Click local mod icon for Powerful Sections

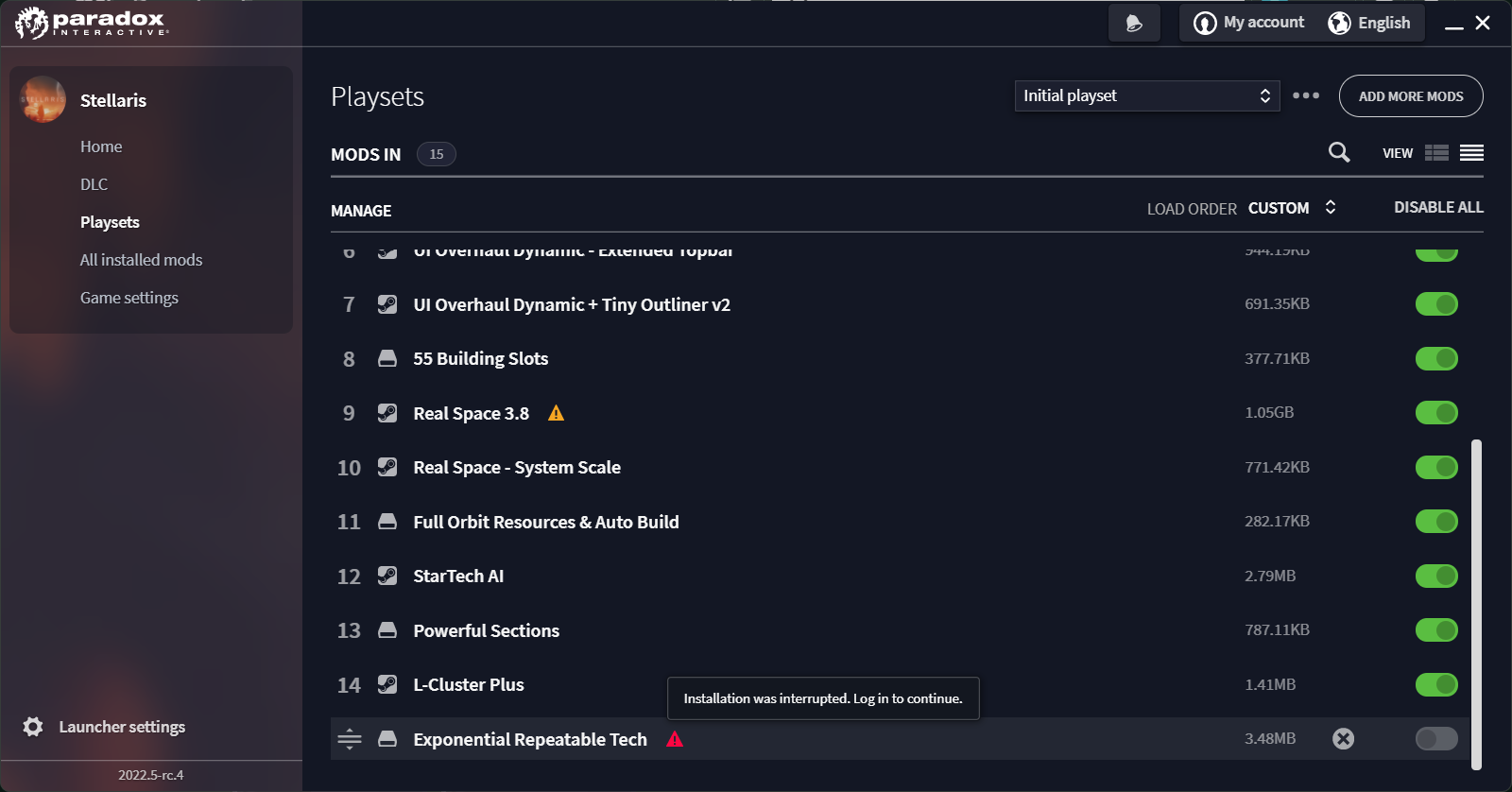click(x=387, y=630)
